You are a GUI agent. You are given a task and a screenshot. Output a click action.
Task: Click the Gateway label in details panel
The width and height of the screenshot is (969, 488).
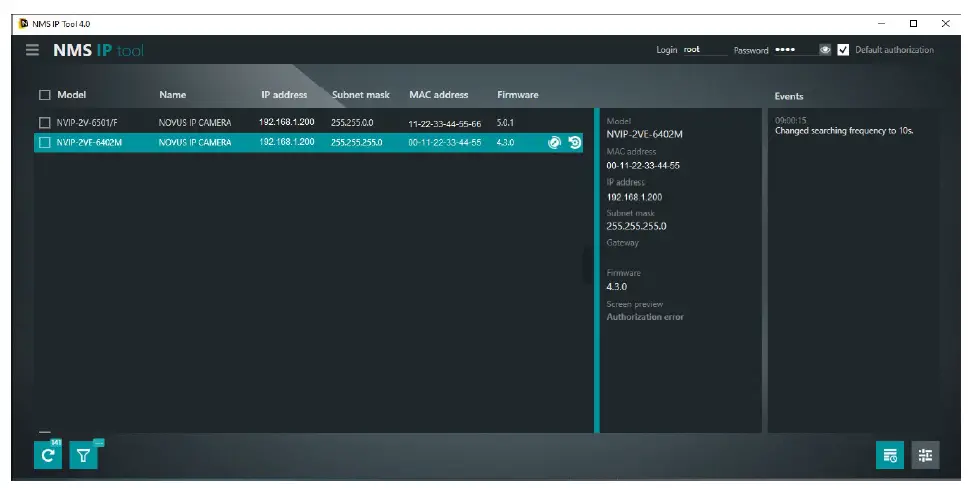pos(622,243)
